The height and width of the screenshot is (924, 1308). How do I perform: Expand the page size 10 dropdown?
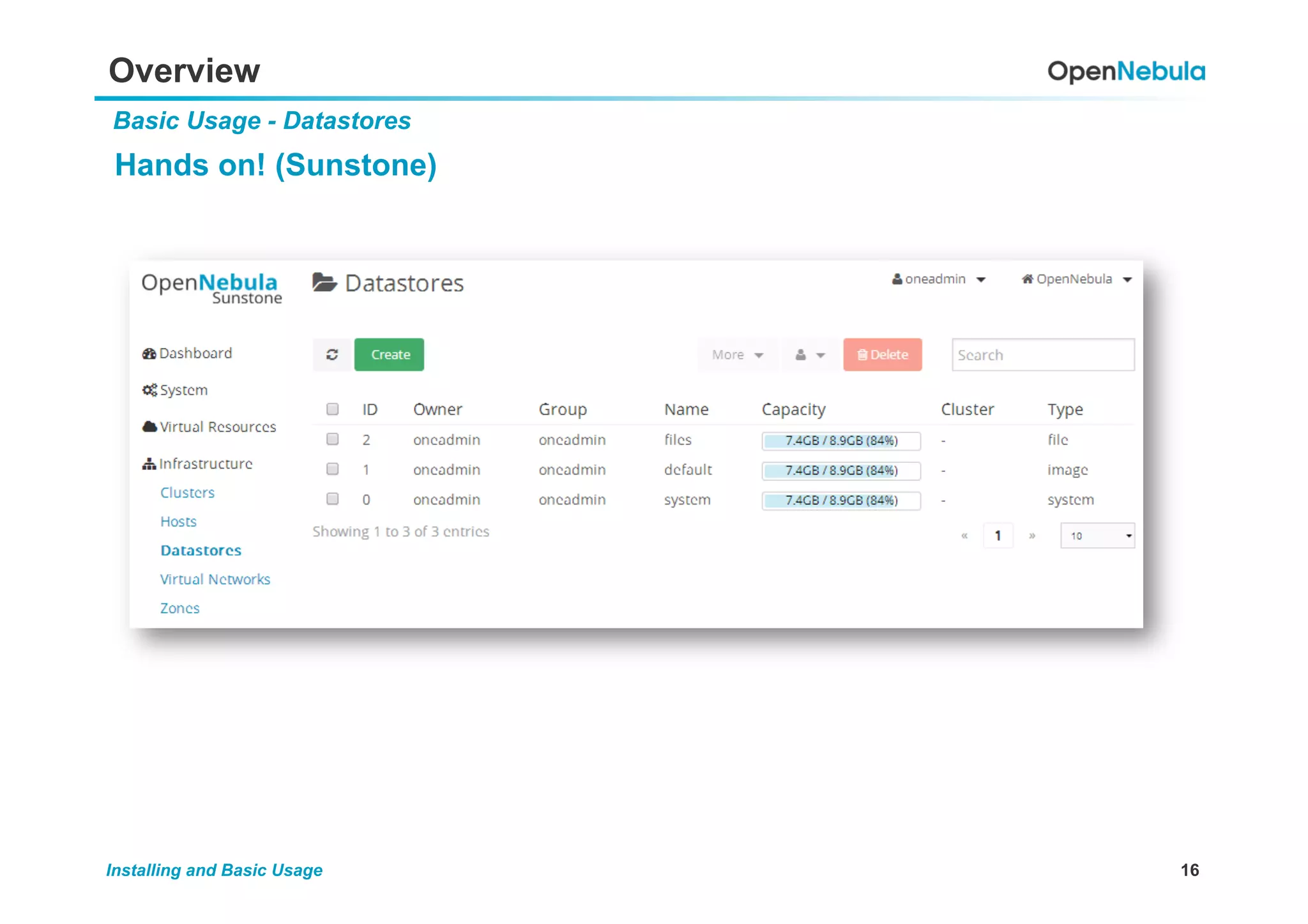(1097, 536)
